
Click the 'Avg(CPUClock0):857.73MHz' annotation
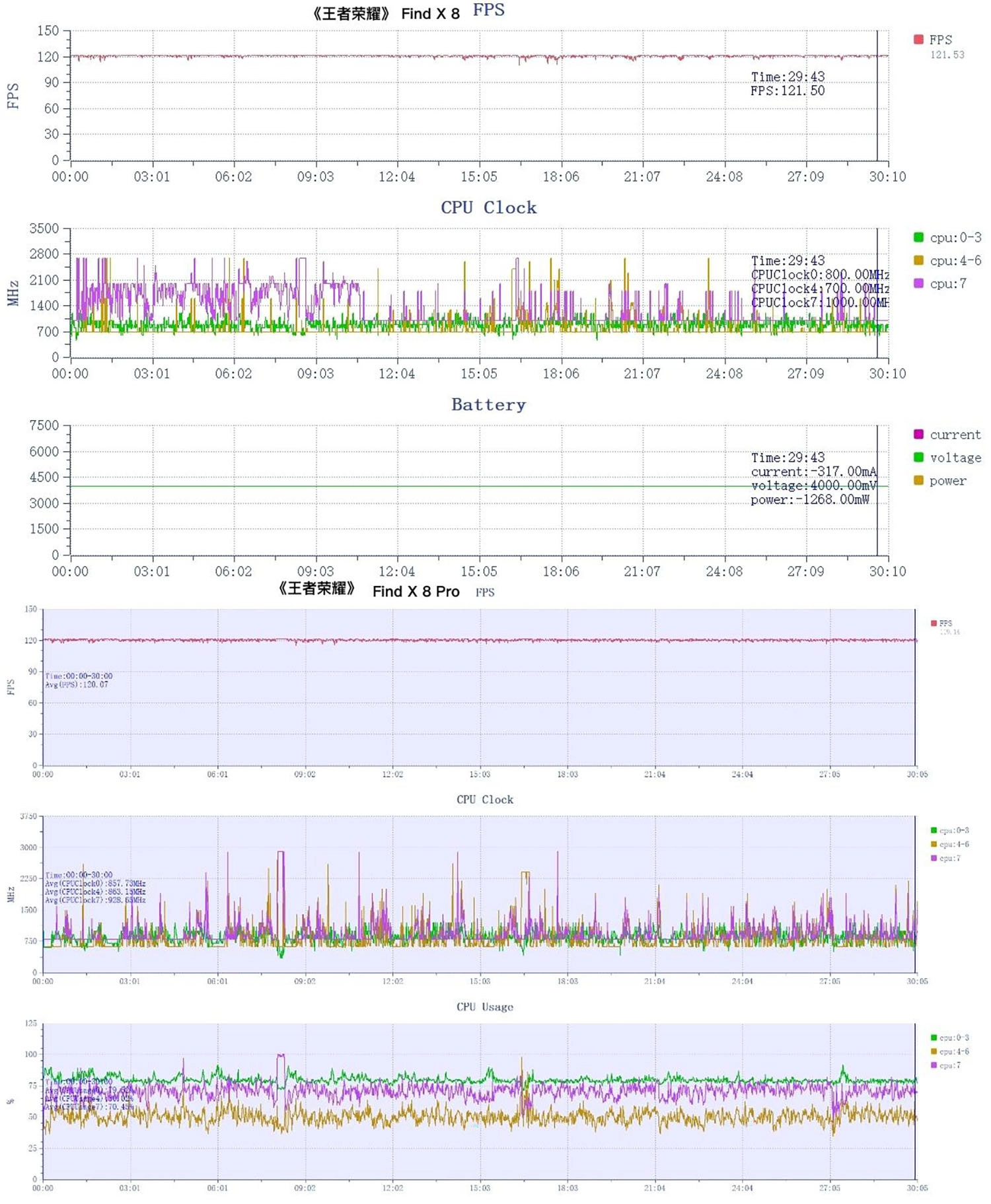pyautogui.click(x=95, y=883)
